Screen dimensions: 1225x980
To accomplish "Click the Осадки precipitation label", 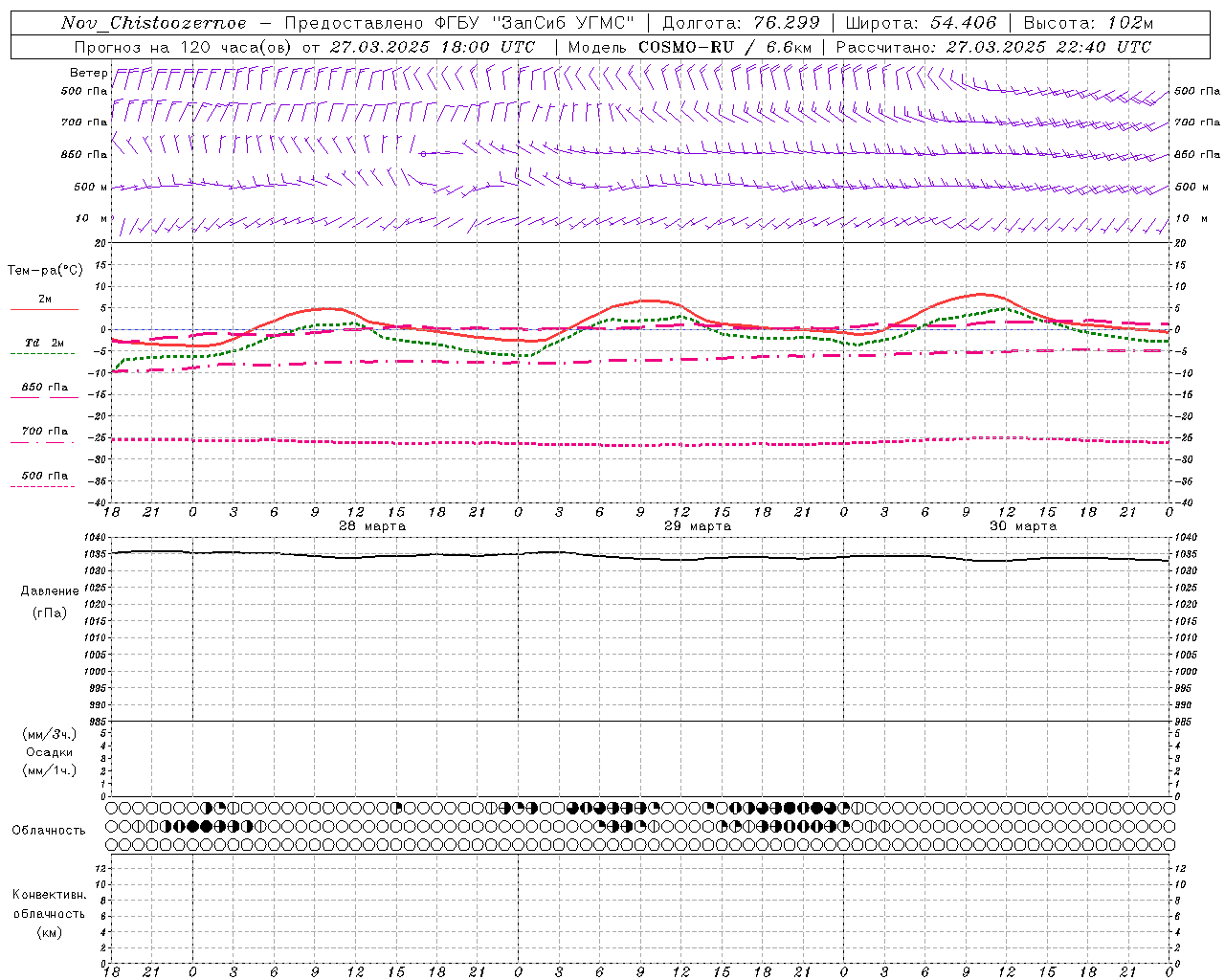I will tap(50, 752).
